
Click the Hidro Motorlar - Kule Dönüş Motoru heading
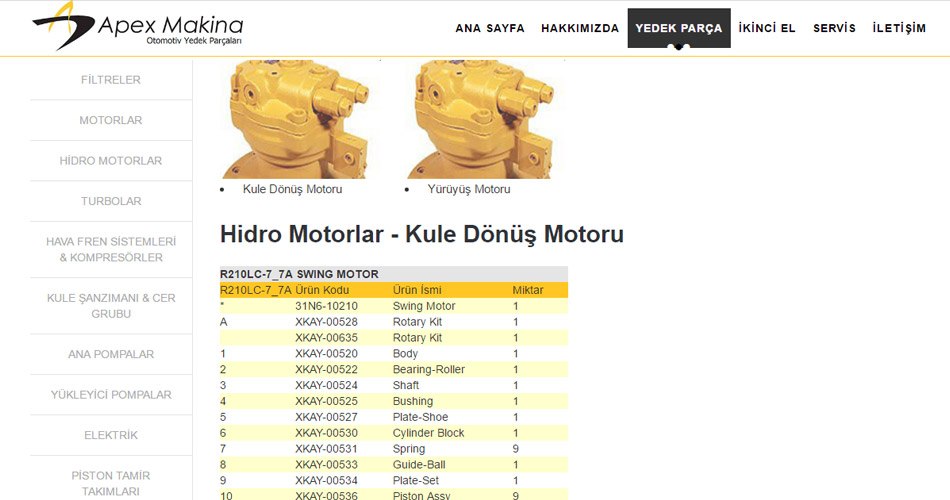pyautogui.click(x=422, y=234)
